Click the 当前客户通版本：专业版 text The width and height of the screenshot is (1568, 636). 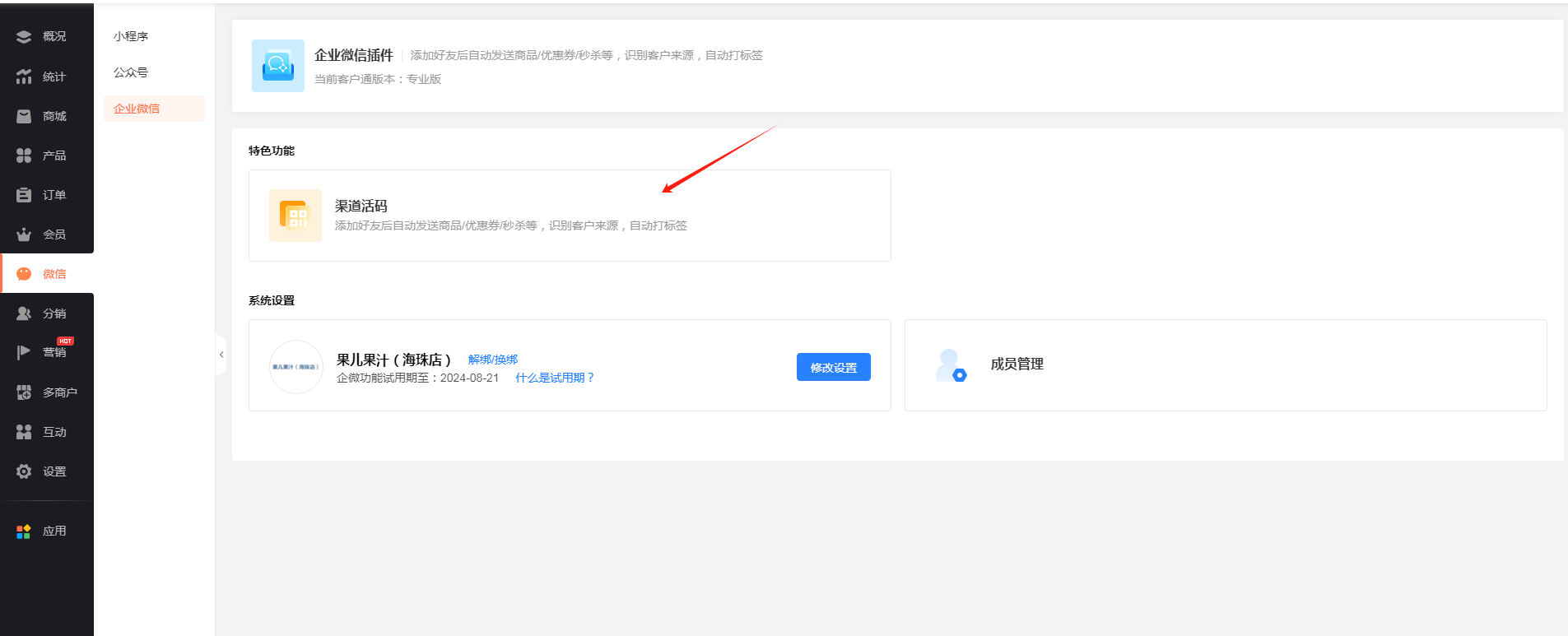[x=378, y=79]
